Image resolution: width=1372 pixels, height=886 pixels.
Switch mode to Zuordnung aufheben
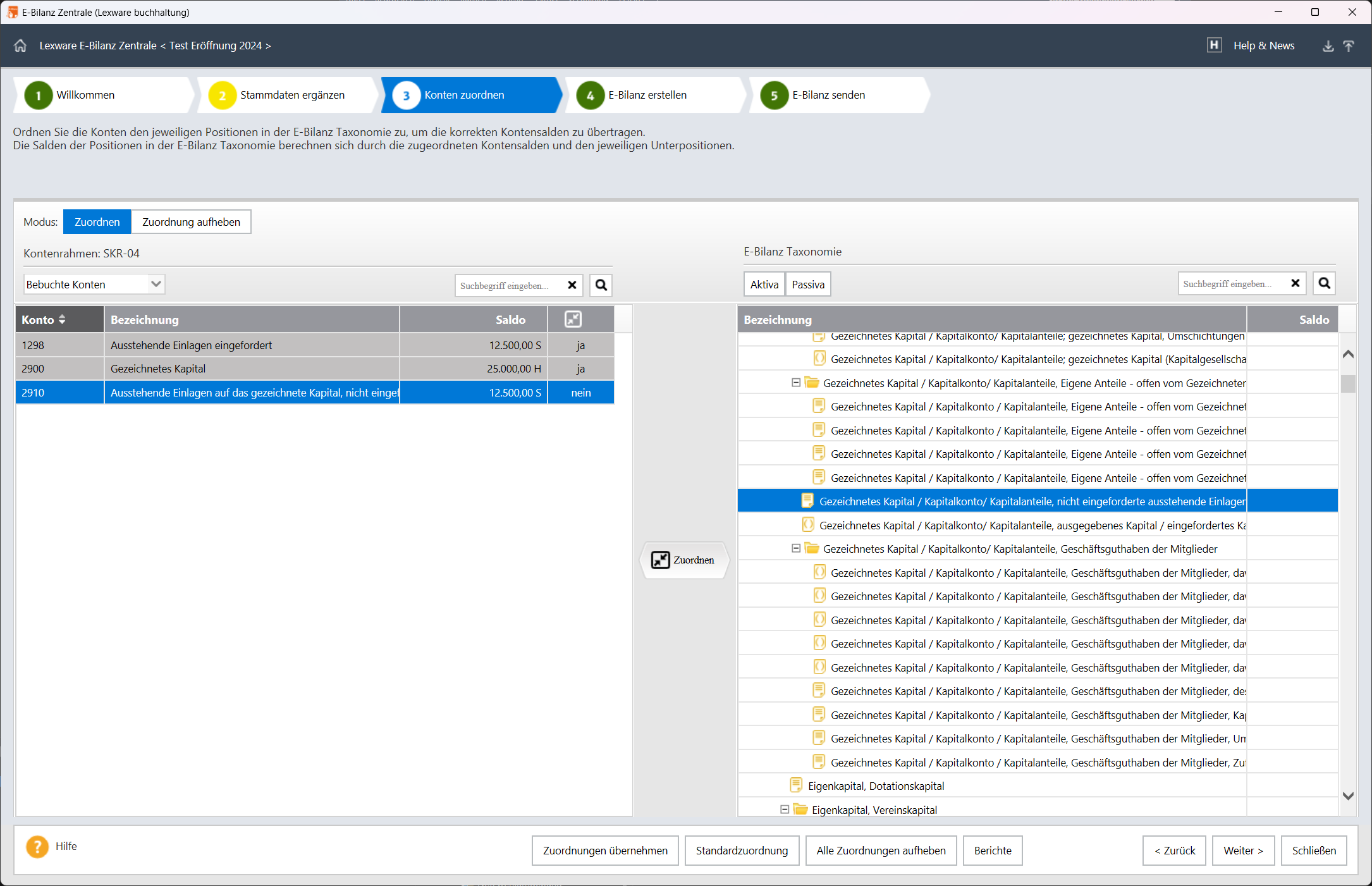[x=191, y=222]
